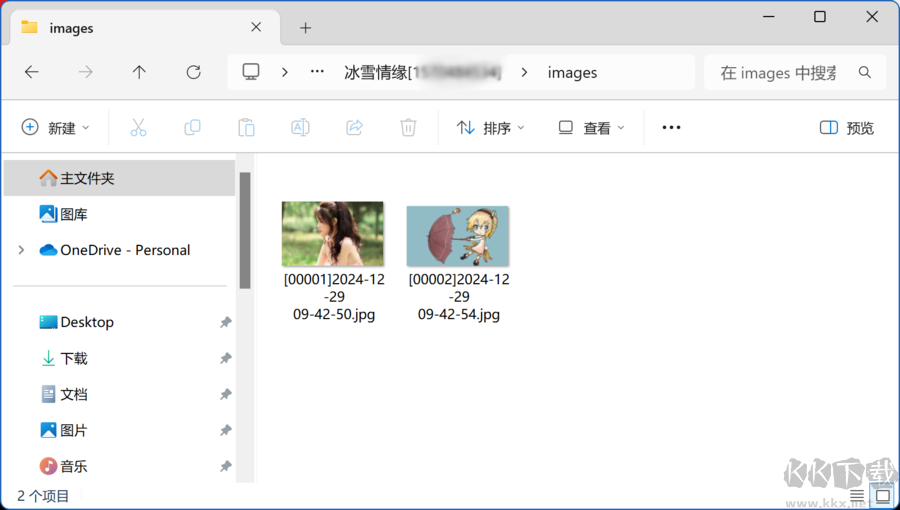Screen dimensions: 900x510
Task: Open 图片 pictures folder
Action: (64, 430)
